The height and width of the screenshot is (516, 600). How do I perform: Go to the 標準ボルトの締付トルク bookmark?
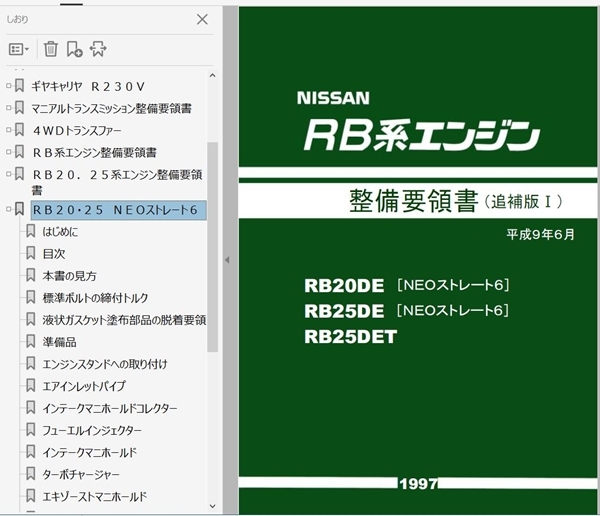(x=95, y=297)
